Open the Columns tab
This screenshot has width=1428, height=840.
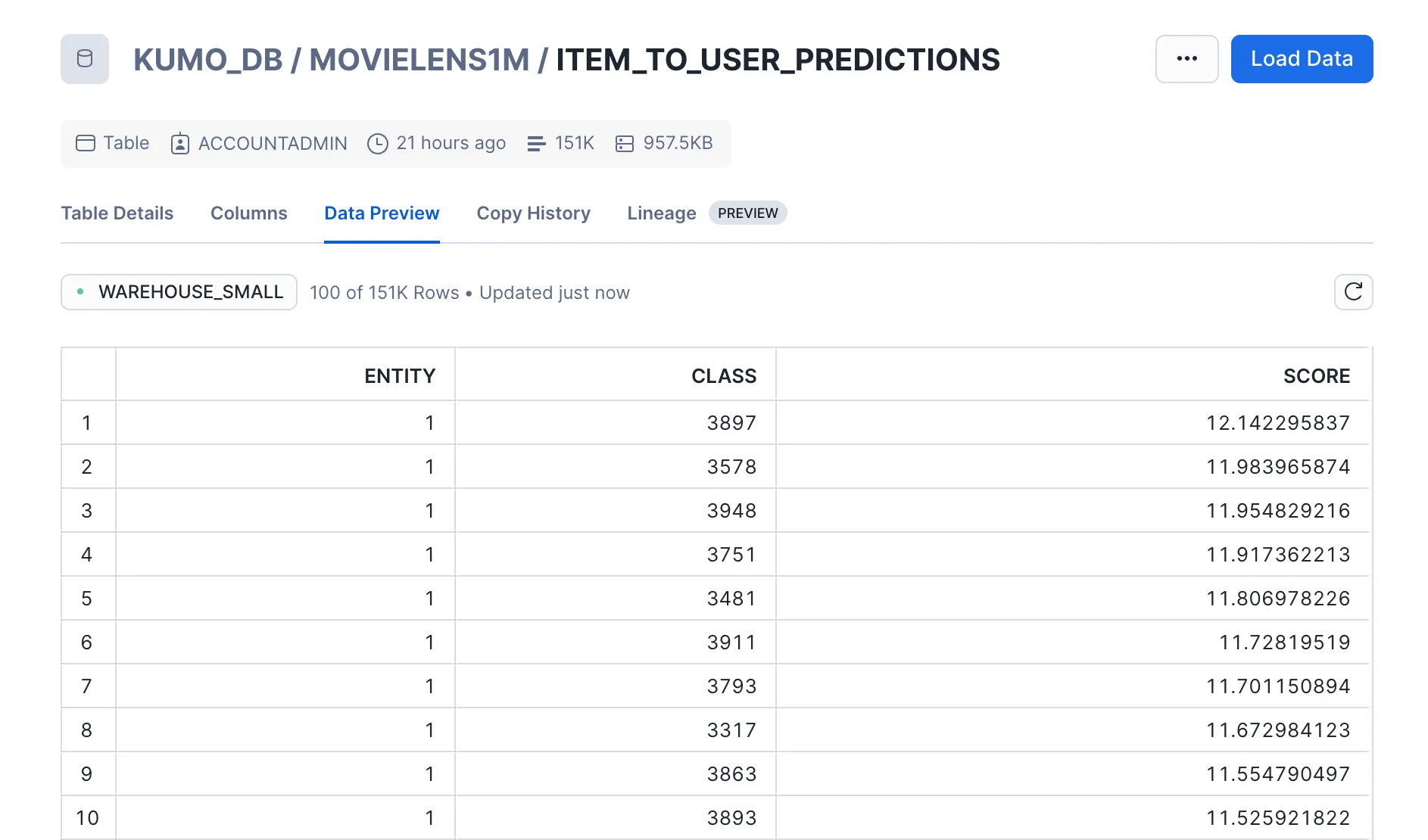click(249, 213)
